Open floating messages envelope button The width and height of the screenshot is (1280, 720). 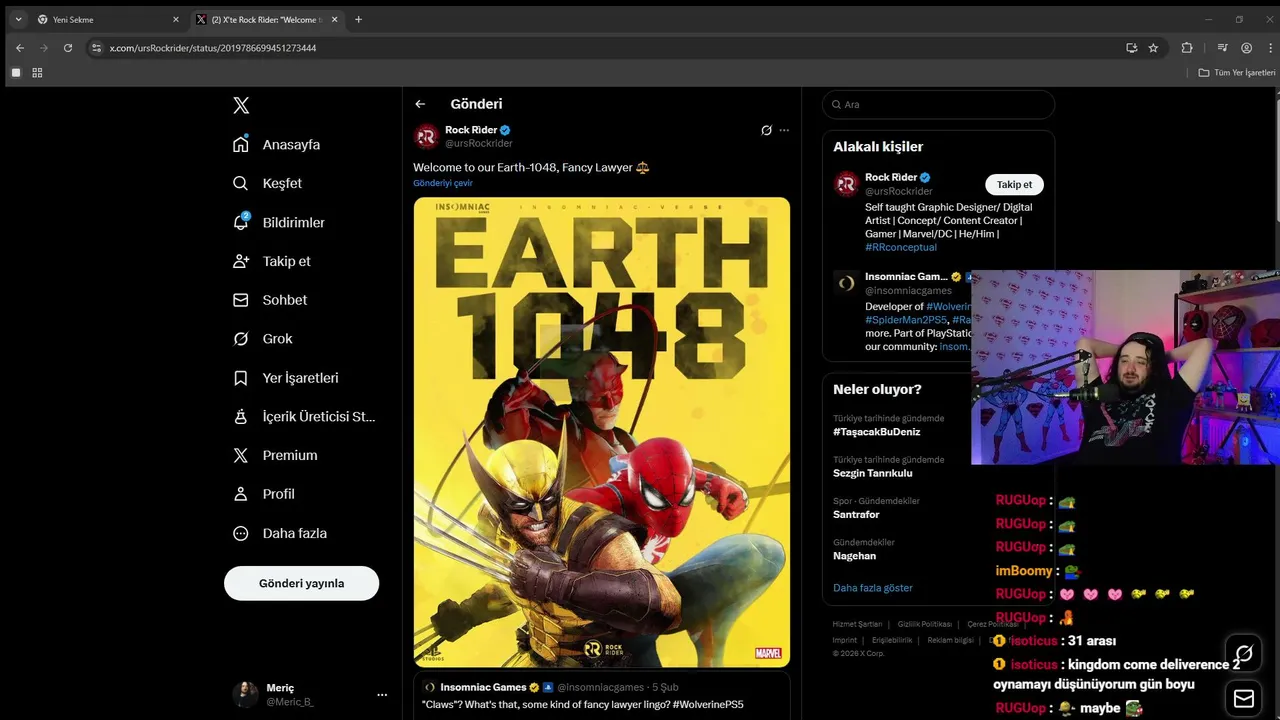[1244, 698]
